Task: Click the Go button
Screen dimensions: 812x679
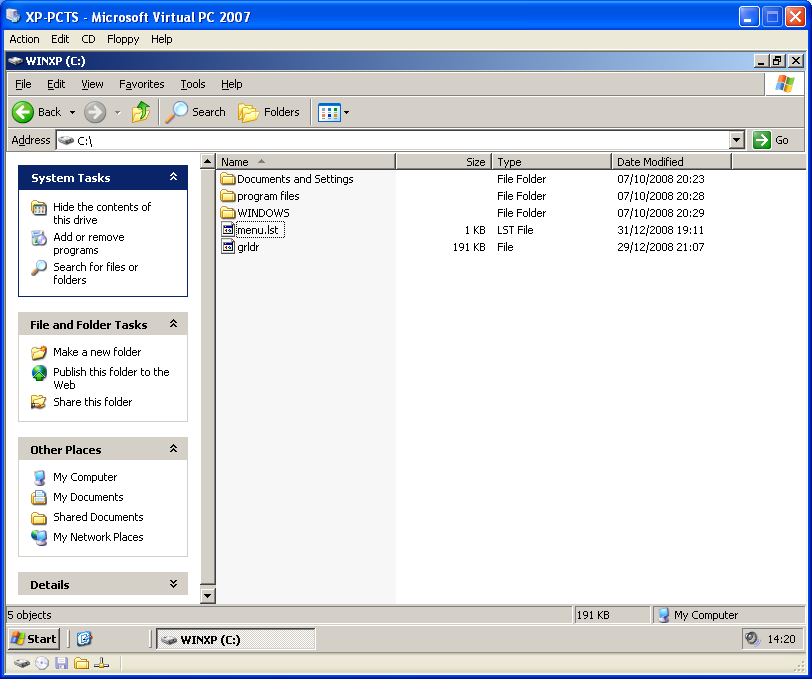Action: 771,140
